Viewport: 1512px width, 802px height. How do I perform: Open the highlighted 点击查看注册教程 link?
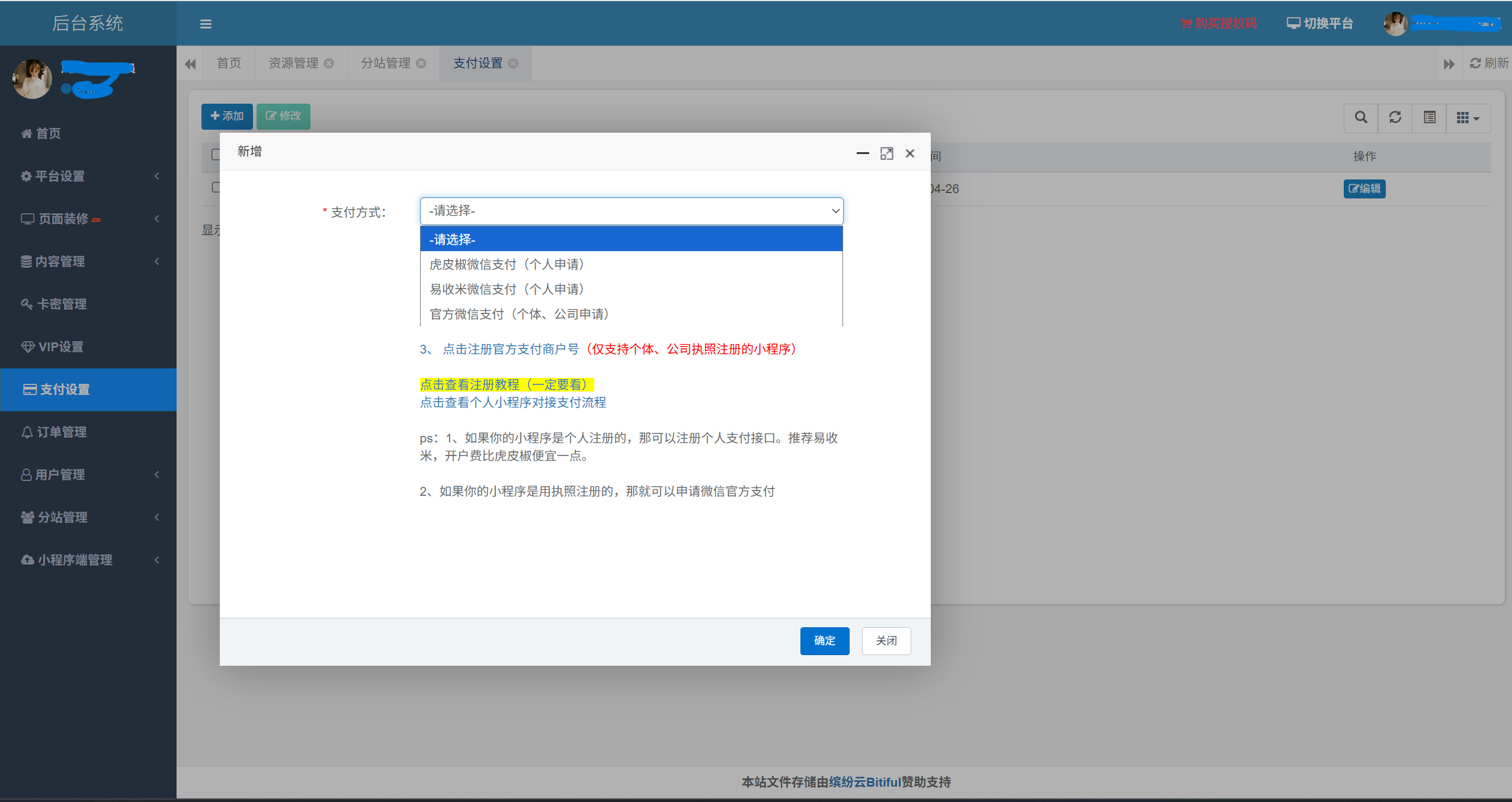pos(506,384)
